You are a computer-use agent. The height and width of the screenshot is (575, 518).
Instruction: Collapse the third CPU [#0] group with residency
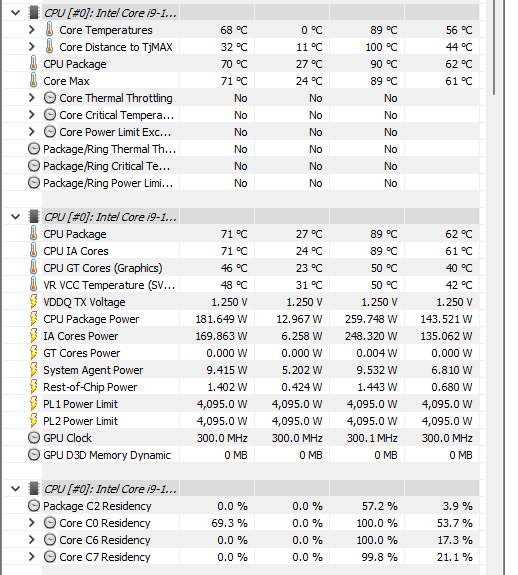[15, 489]
